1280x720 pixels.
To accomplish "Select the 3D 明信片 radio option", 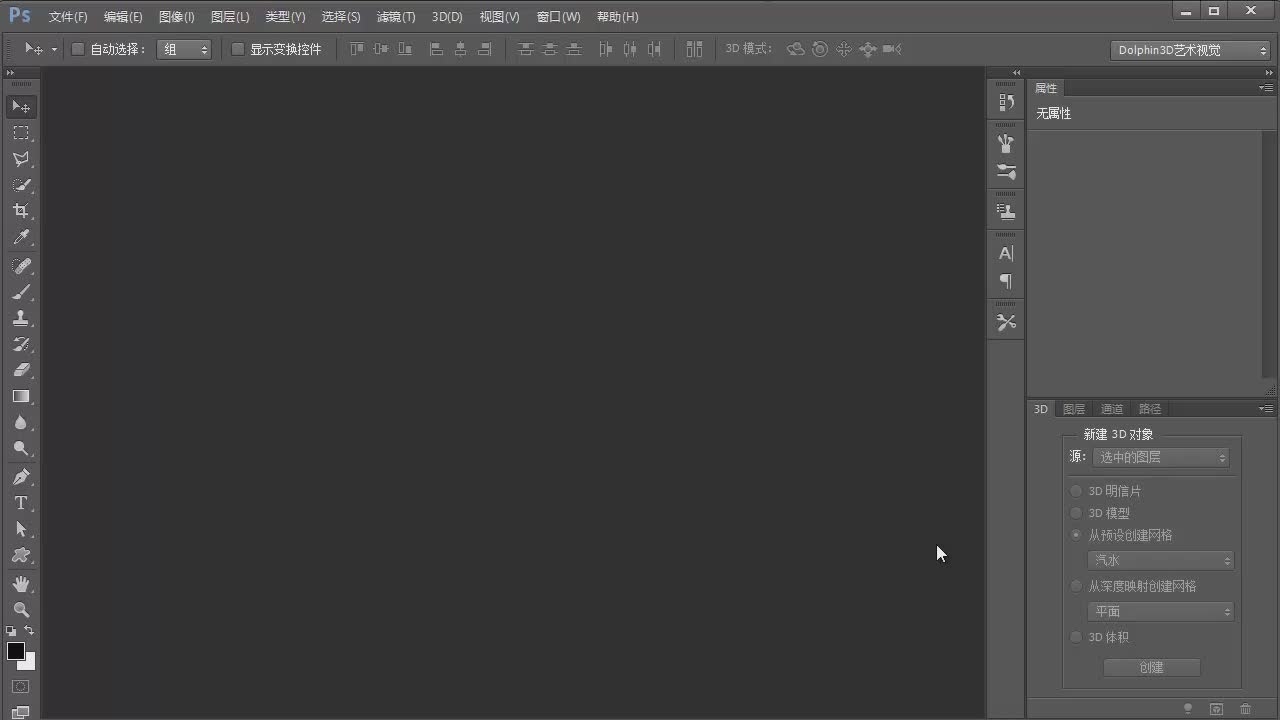I will 1076,491.
